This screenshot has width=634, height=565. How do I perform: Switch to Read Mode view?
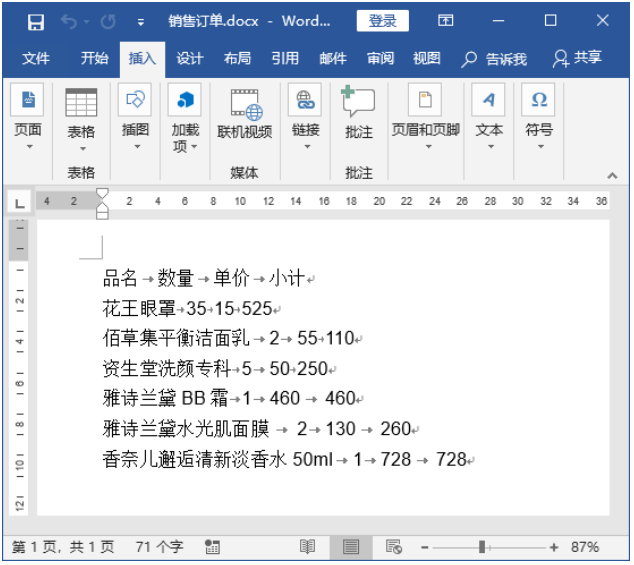(x=307, y=547)
